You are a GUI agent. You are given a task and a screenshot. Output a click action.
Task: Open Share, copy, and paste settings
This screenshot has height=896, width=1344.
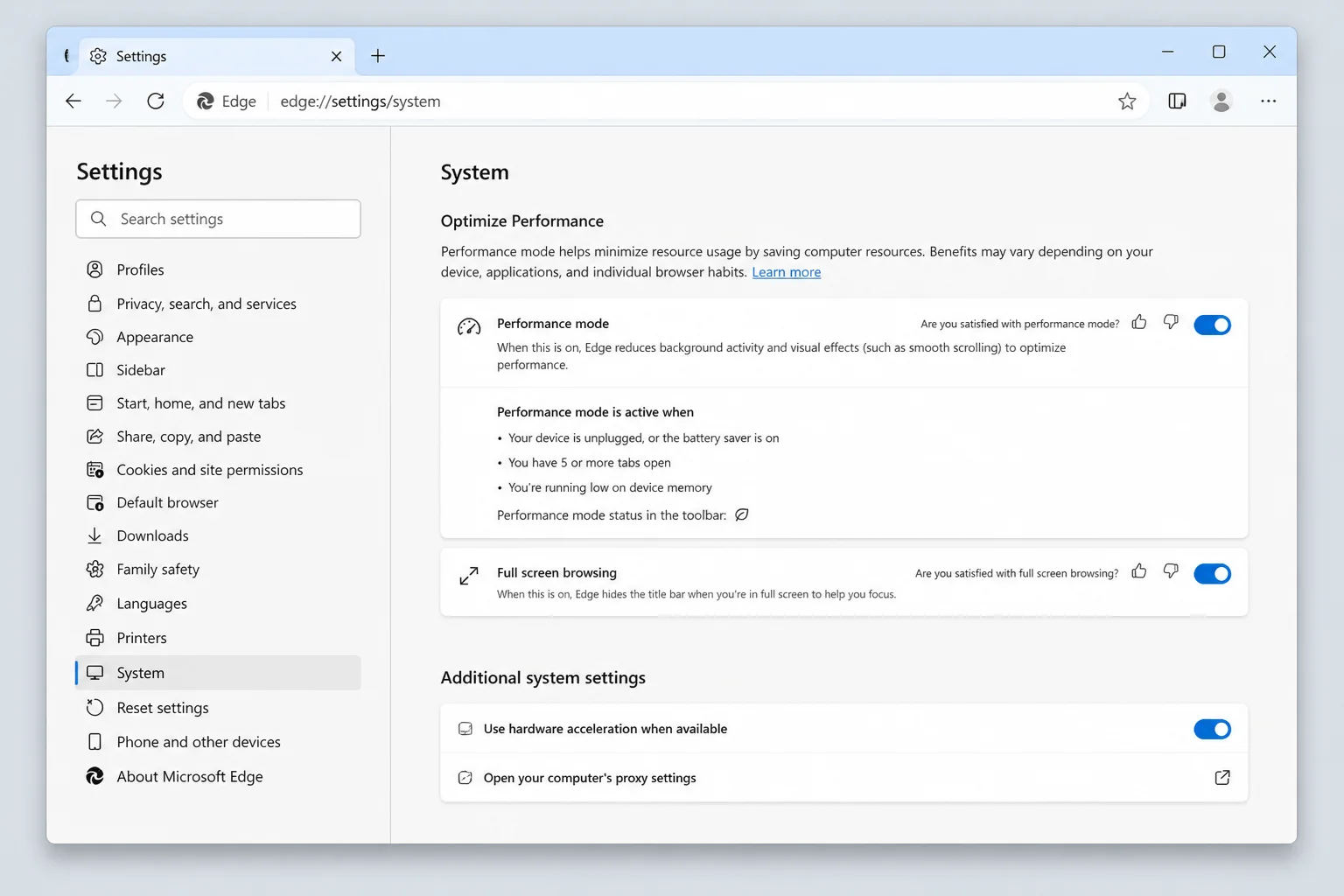point(218,437)
